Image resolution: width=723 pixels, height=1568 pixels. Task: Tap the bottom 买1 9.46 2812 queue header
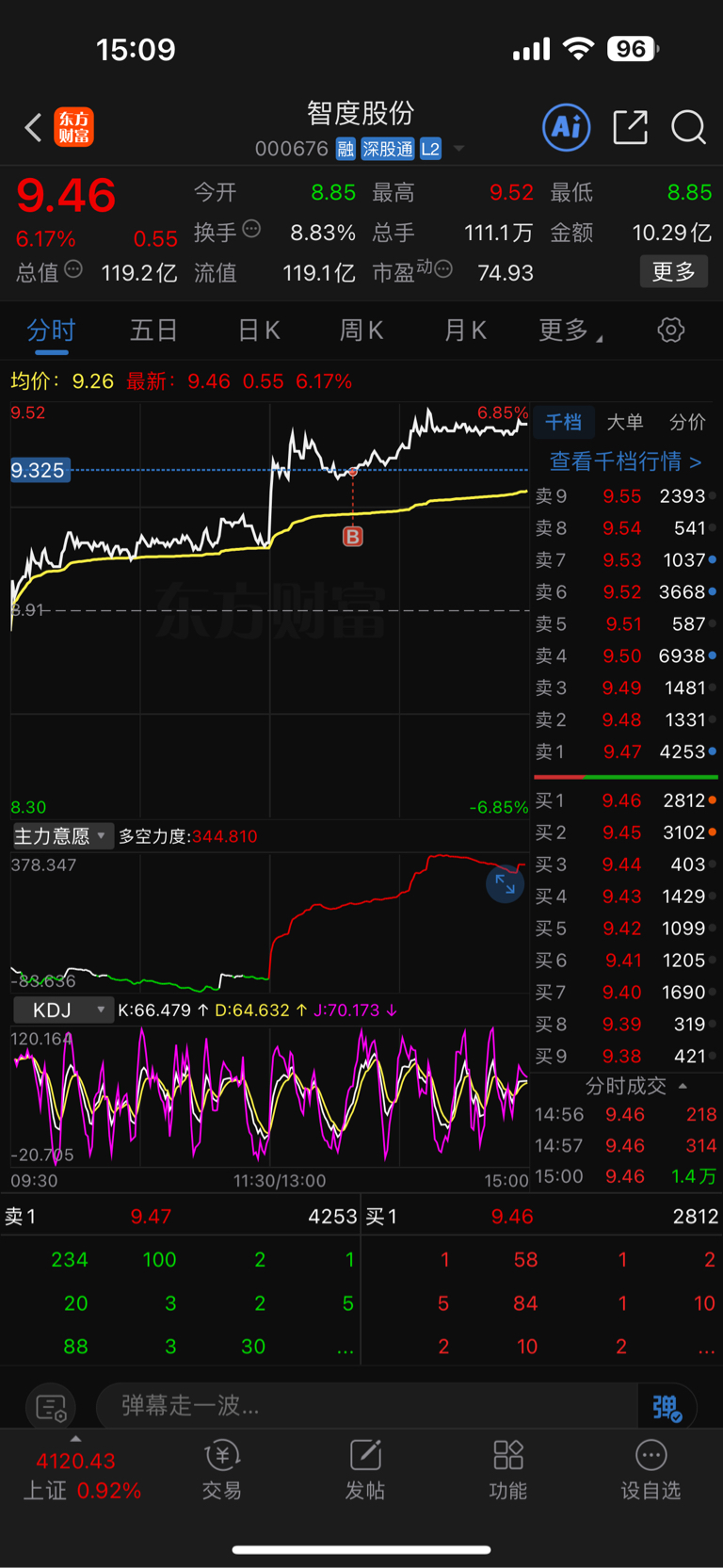click(542, 1217)
